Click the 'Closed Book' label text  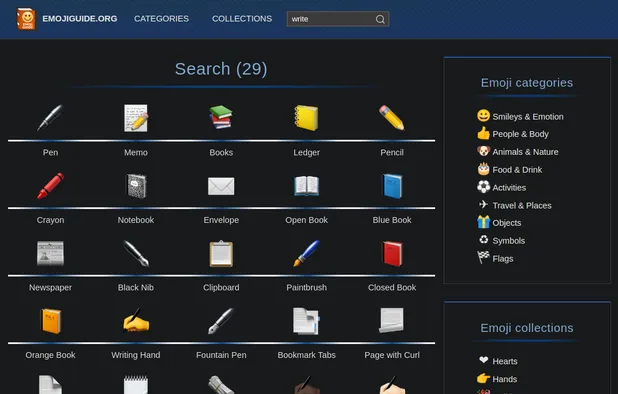click(392, 288)
